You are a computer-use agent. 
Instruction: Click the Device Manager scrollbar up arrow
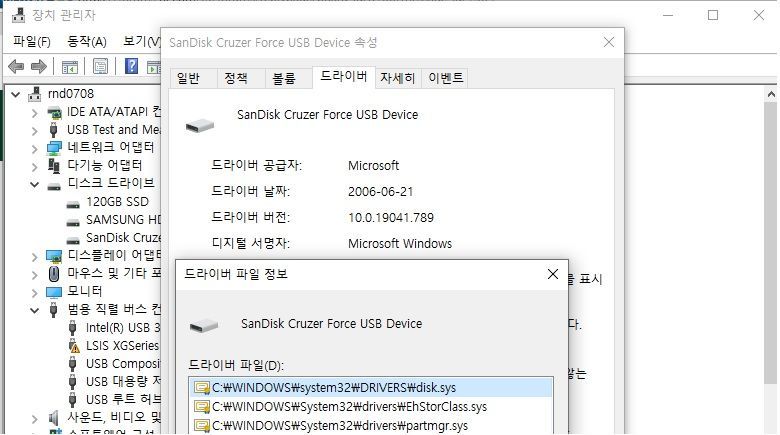(771, 94)
